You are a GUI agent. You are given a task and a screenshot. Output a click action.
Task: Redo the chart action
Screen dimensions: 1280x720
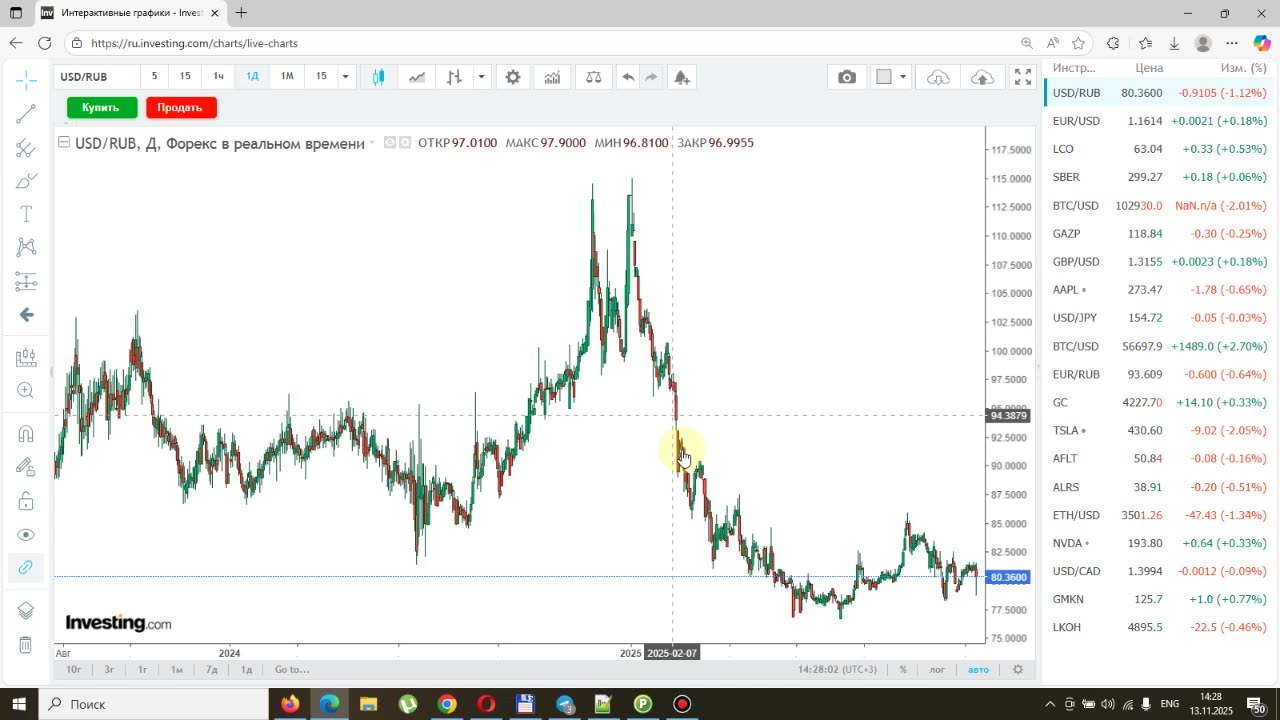(651, 77)
